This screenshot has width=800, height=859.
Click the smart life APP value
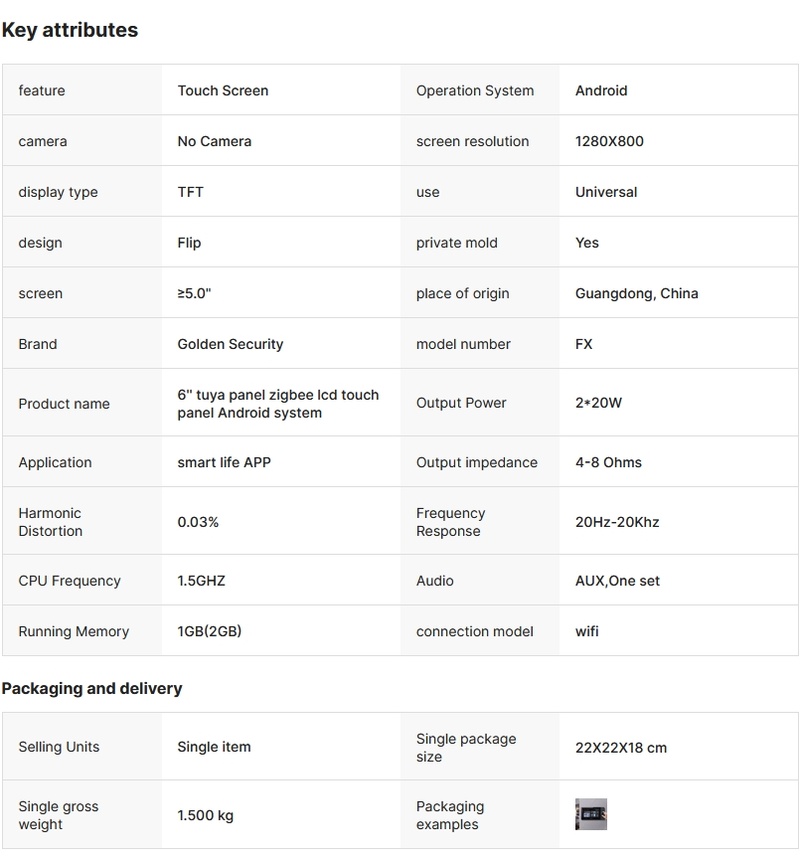point(224,462)
